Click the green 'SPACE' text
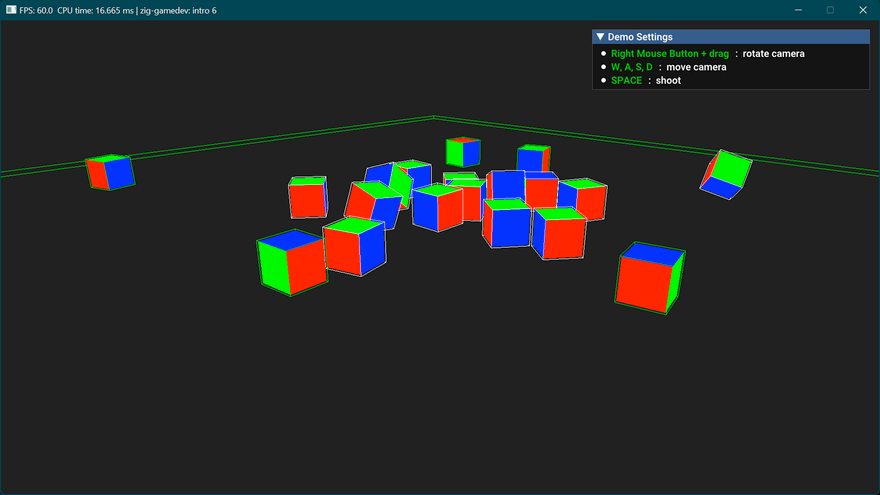The width and height of the screenshot is (880, 495). click(626, 81)
